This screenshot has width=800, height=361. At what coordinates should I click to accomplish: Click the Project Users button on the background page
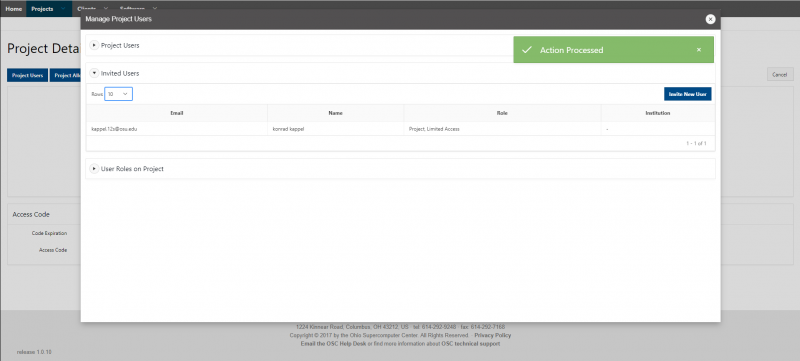(28, 75)
